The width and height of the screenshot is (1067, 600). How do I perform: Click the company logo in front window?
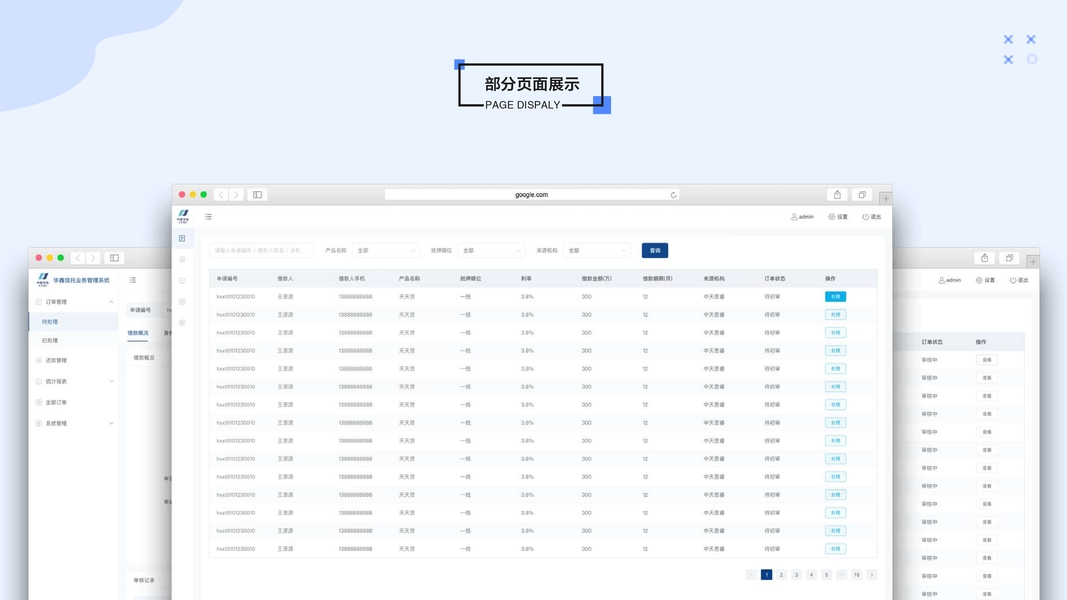pyautogui.click(x=183, y=216)
